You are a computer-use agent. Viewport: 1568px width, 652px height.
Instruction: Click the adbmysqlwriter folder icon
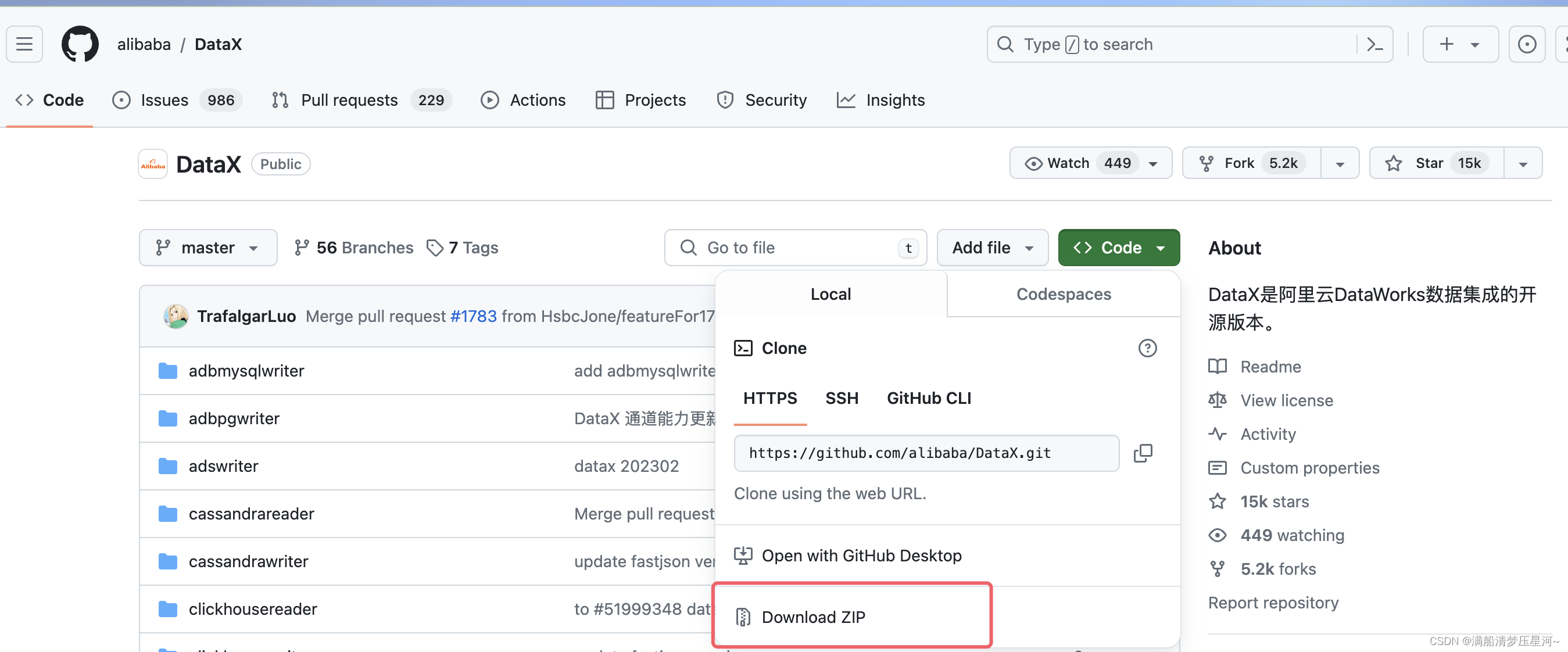tap(167, 371)
